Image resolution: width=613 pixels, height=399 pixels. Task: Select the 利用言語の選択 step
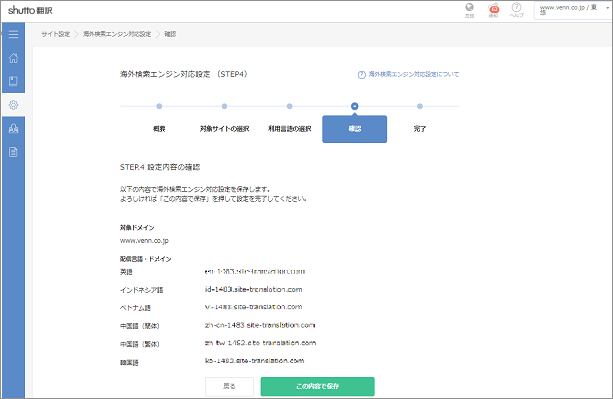(290, 129)
